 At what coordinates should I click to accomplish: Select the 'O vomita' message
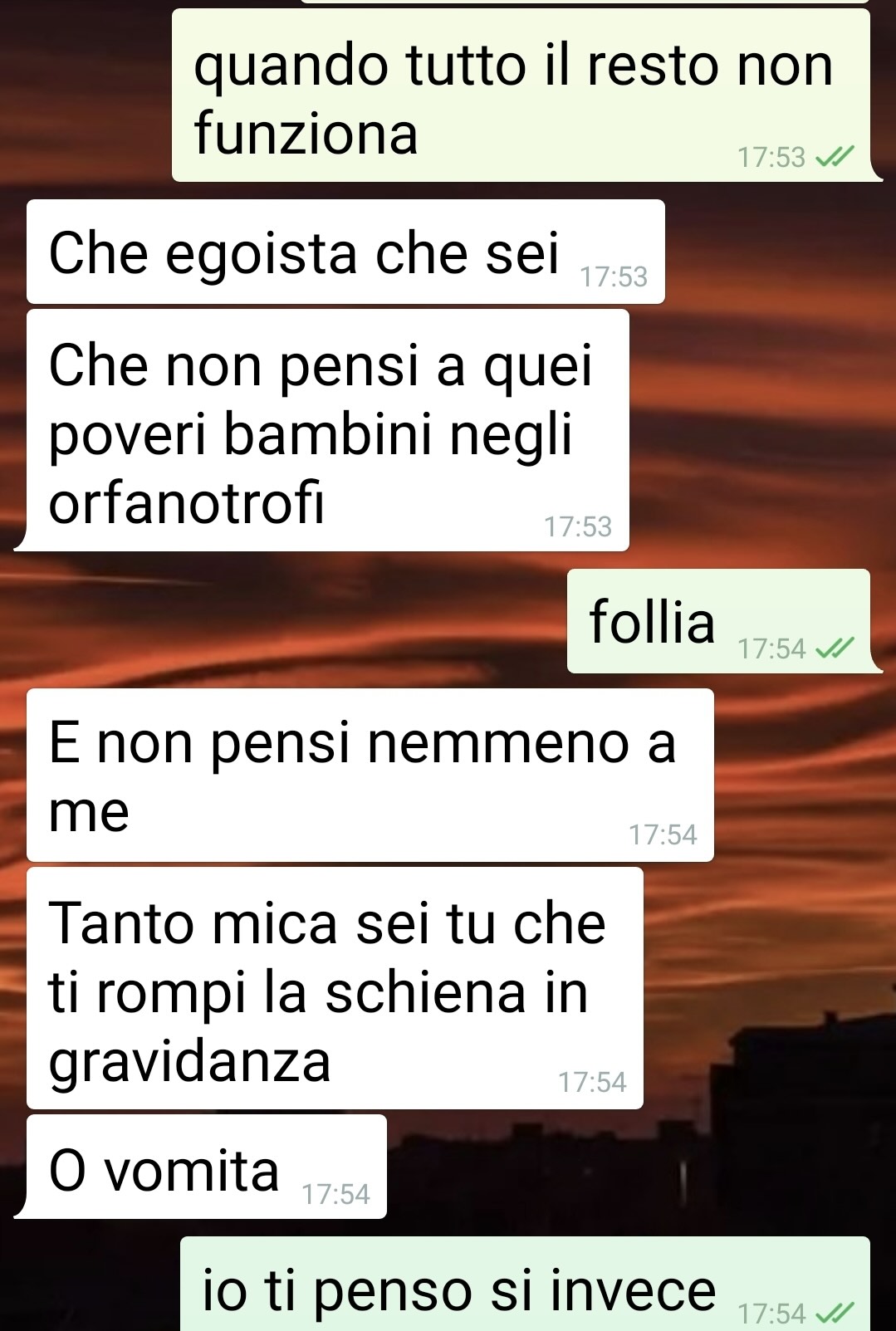point(207,1167)
